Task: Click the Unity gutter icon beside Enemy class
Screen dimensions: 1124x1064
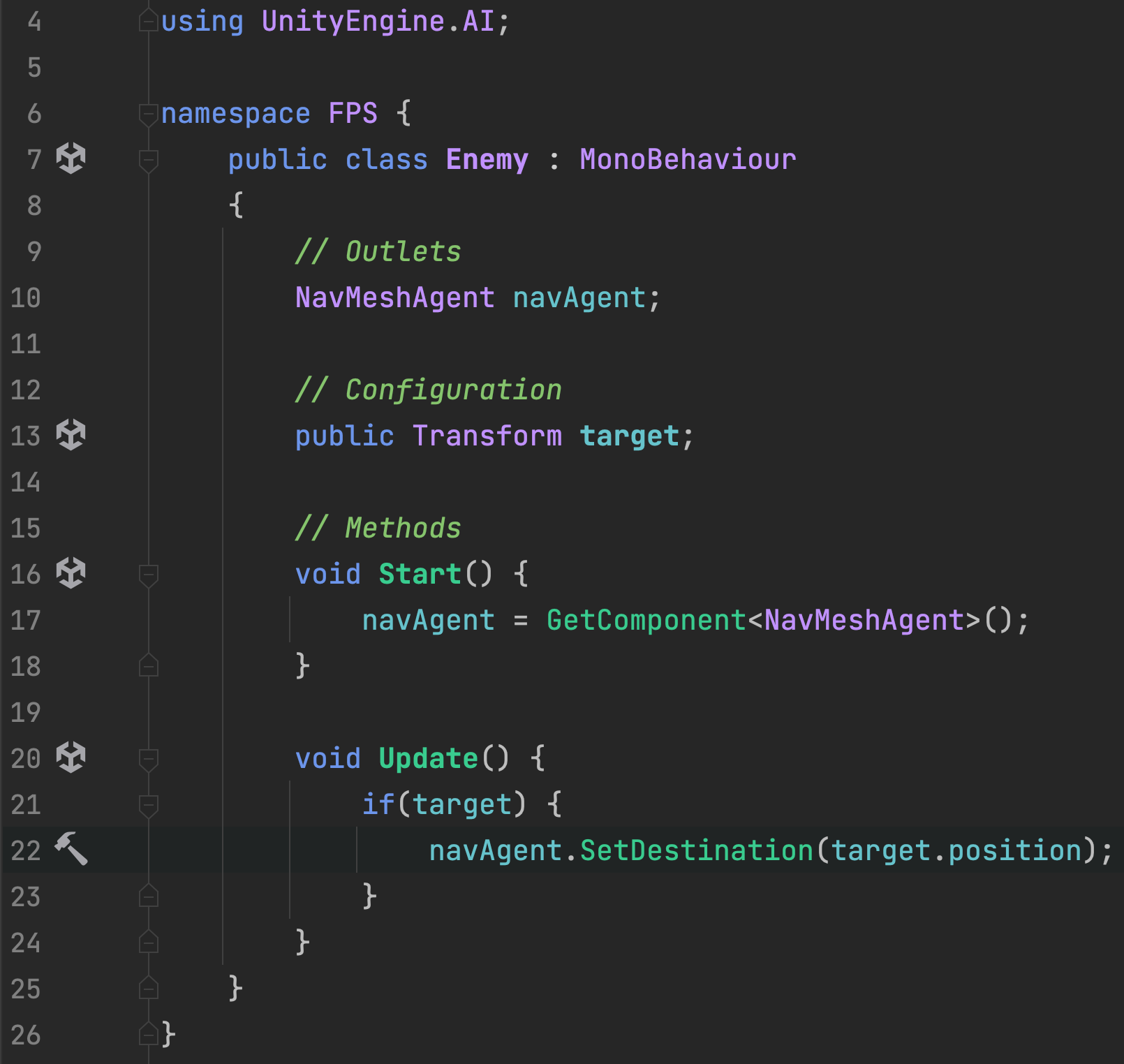Action: pyautogui.click(x=71, y=158)
